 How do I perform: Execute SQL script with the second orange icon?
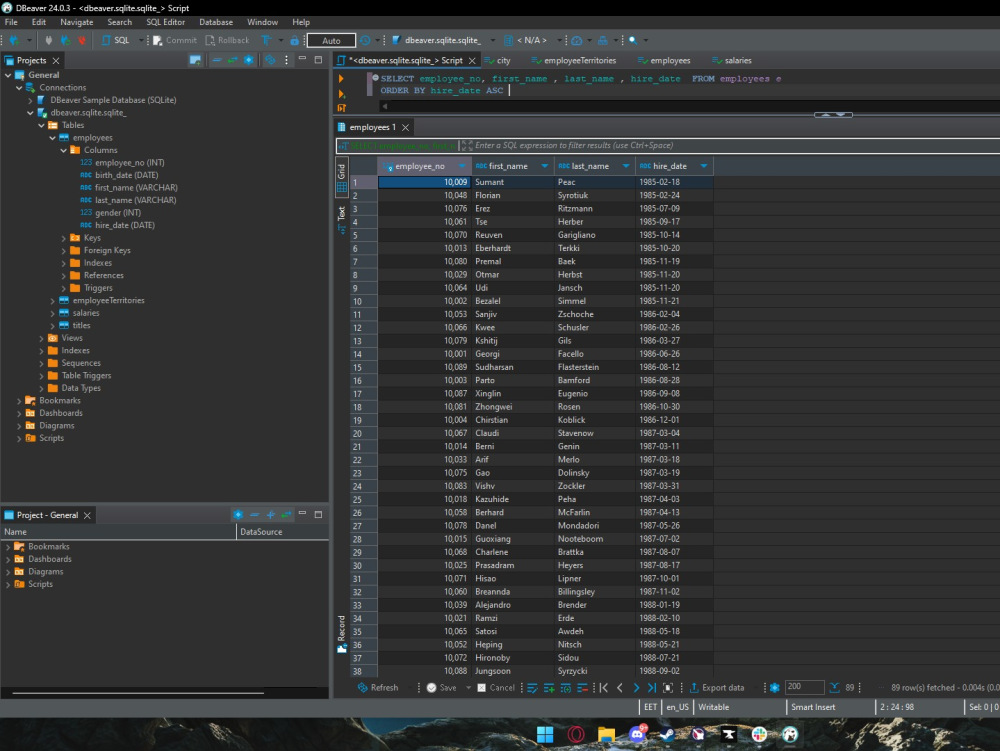pos(341,94)
